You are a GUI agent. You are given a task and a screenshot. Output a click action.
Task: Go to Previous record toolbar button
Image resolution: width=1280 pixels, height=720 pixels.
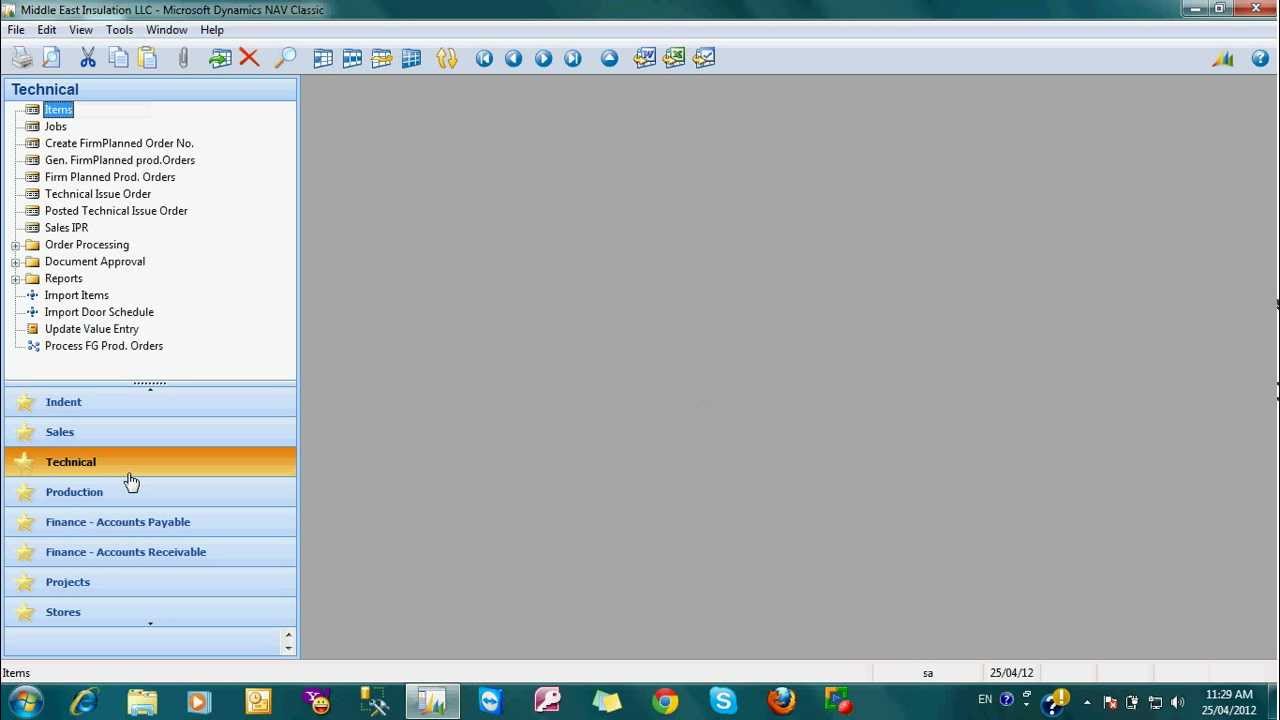click(513, 58)
